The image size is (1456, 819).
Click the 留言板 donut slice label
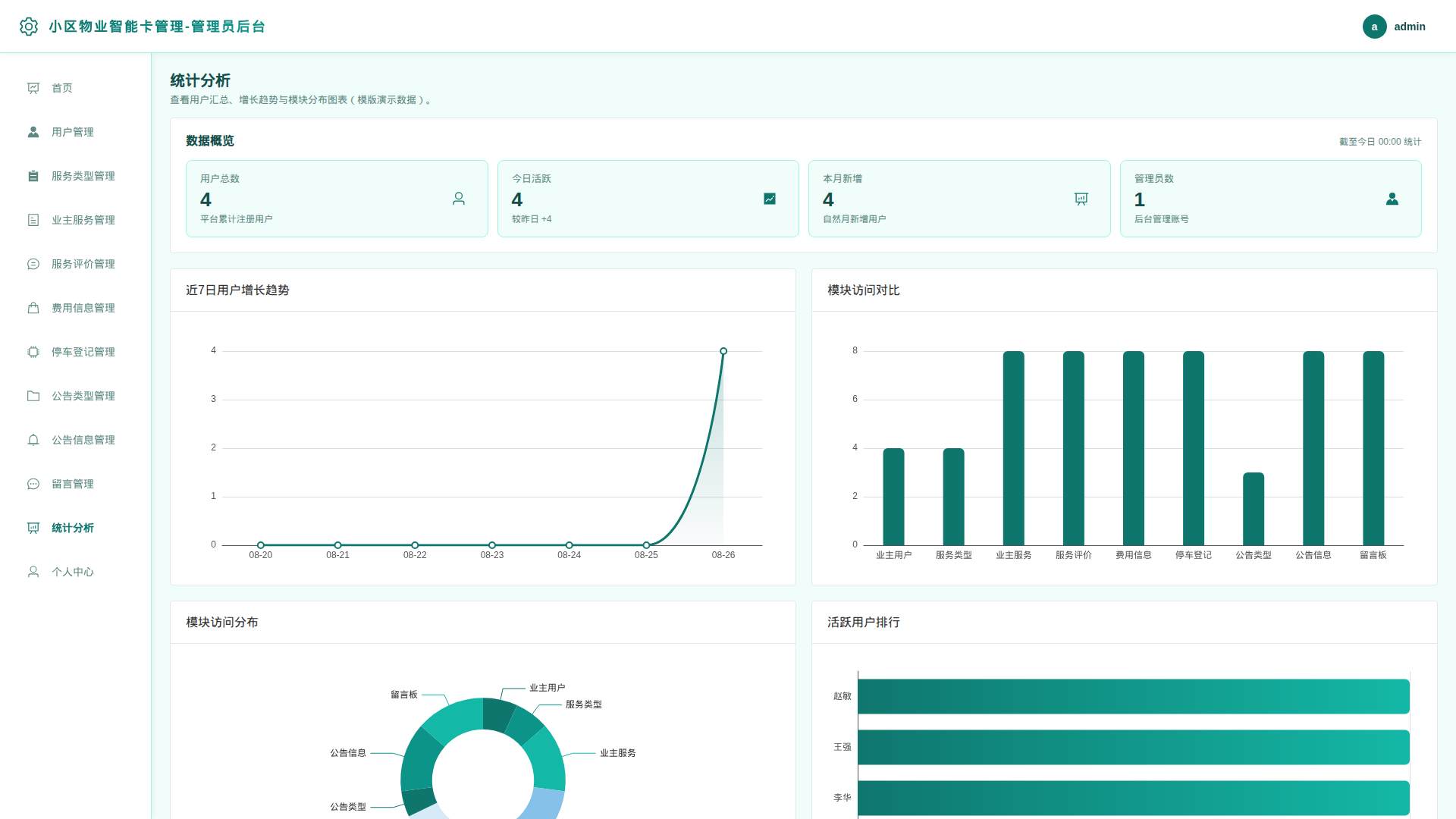coord(404,695)
